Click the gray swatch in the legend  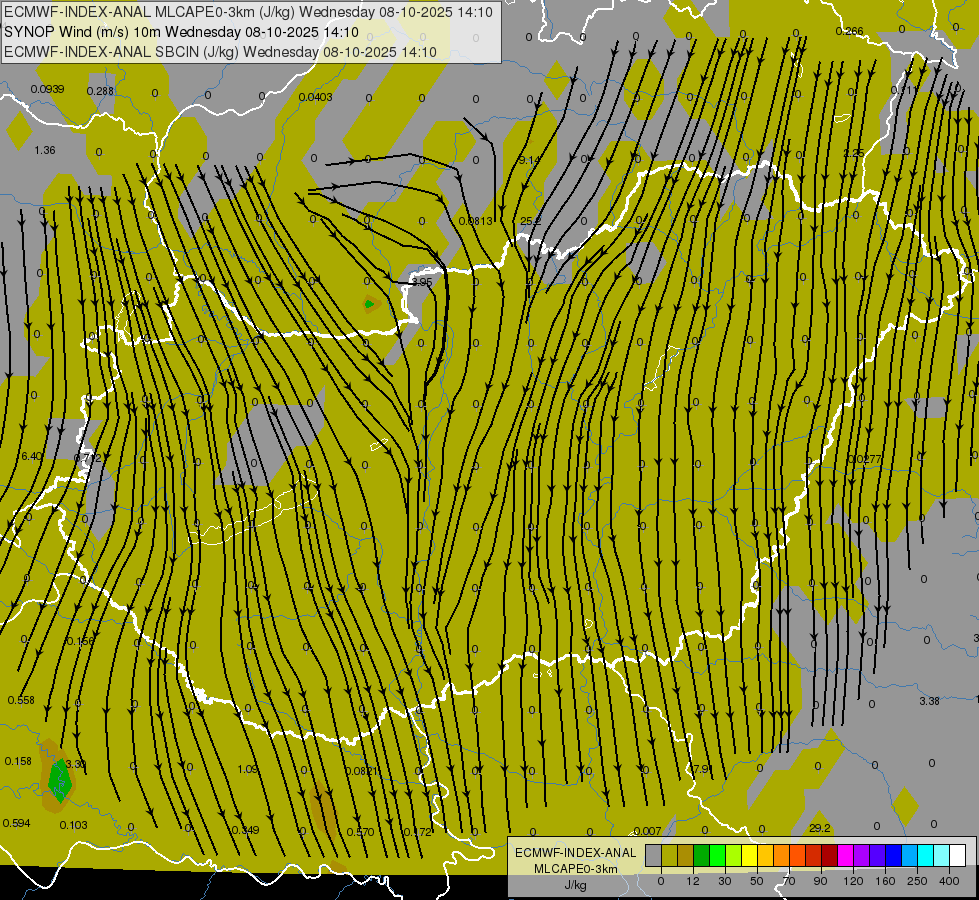(x=653, y=855)
